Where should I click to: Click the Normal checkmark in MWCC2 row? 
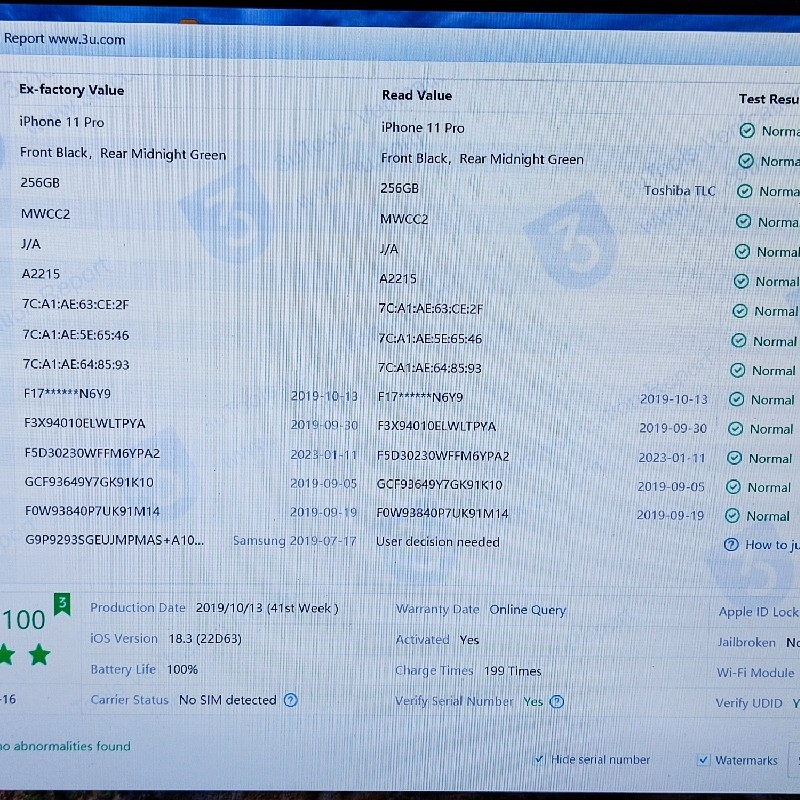[x=743, y=221]
